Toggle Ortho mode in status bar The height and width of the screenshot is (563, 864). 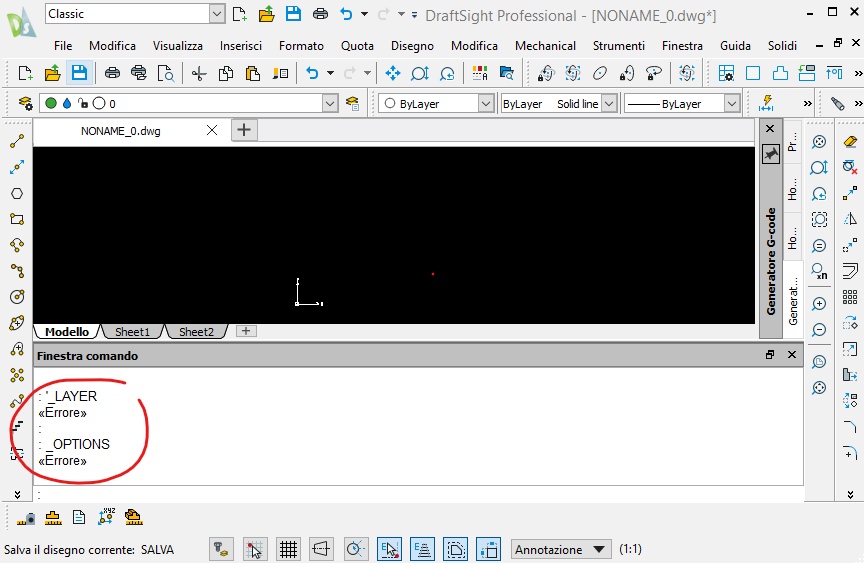pyautogui.click(x=322, y=549)
